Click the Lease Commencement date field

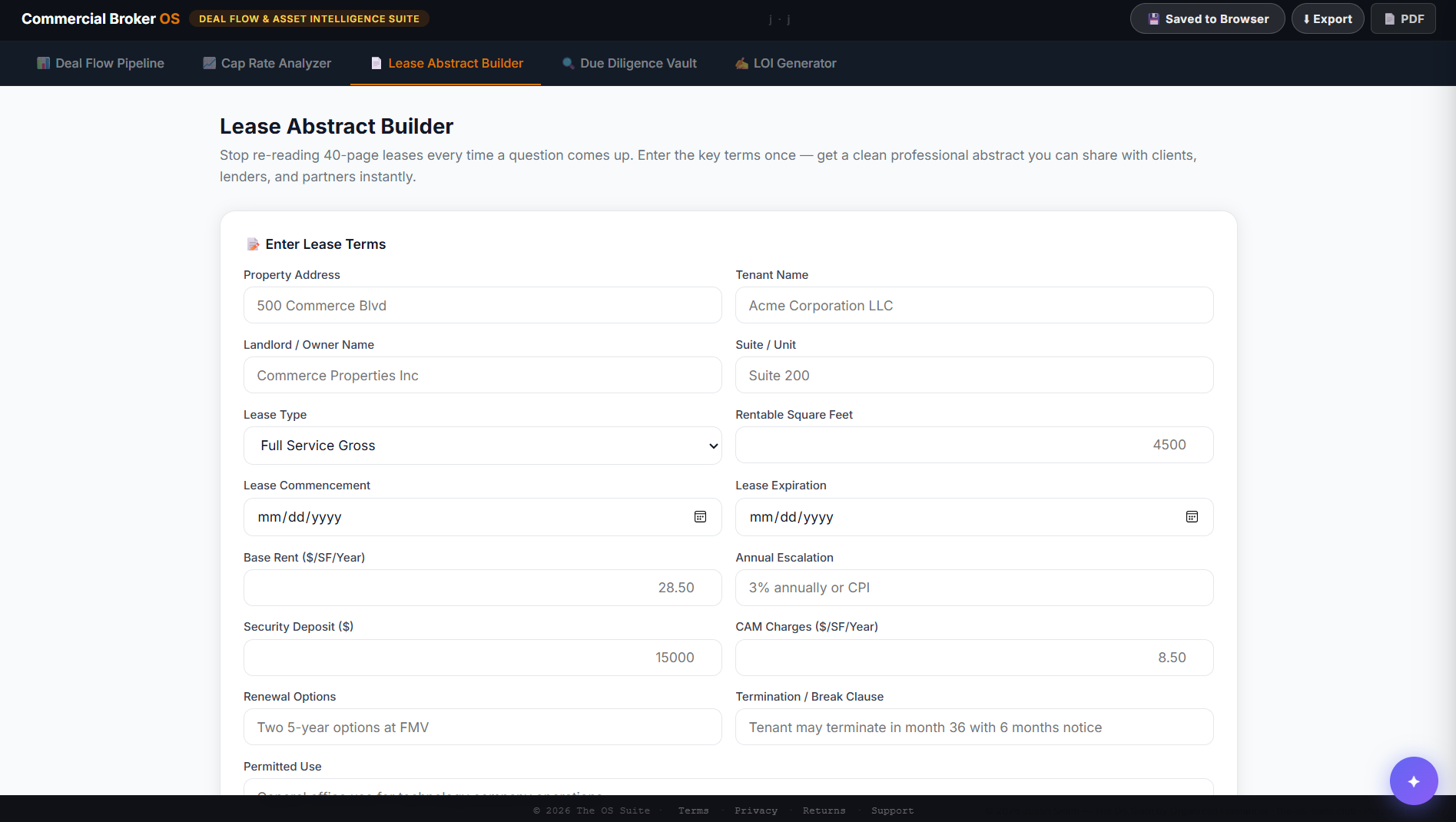[483, 517]
